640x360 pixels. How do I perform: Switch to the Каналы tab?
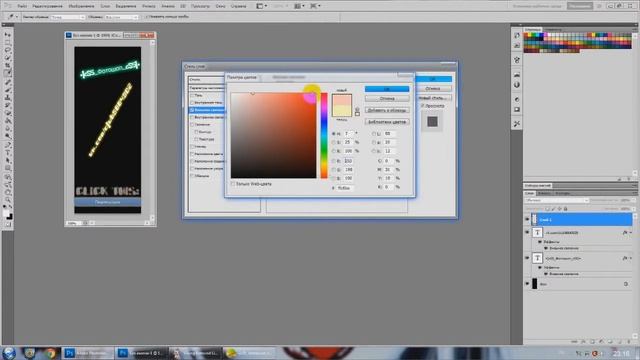tap(544, 193)
